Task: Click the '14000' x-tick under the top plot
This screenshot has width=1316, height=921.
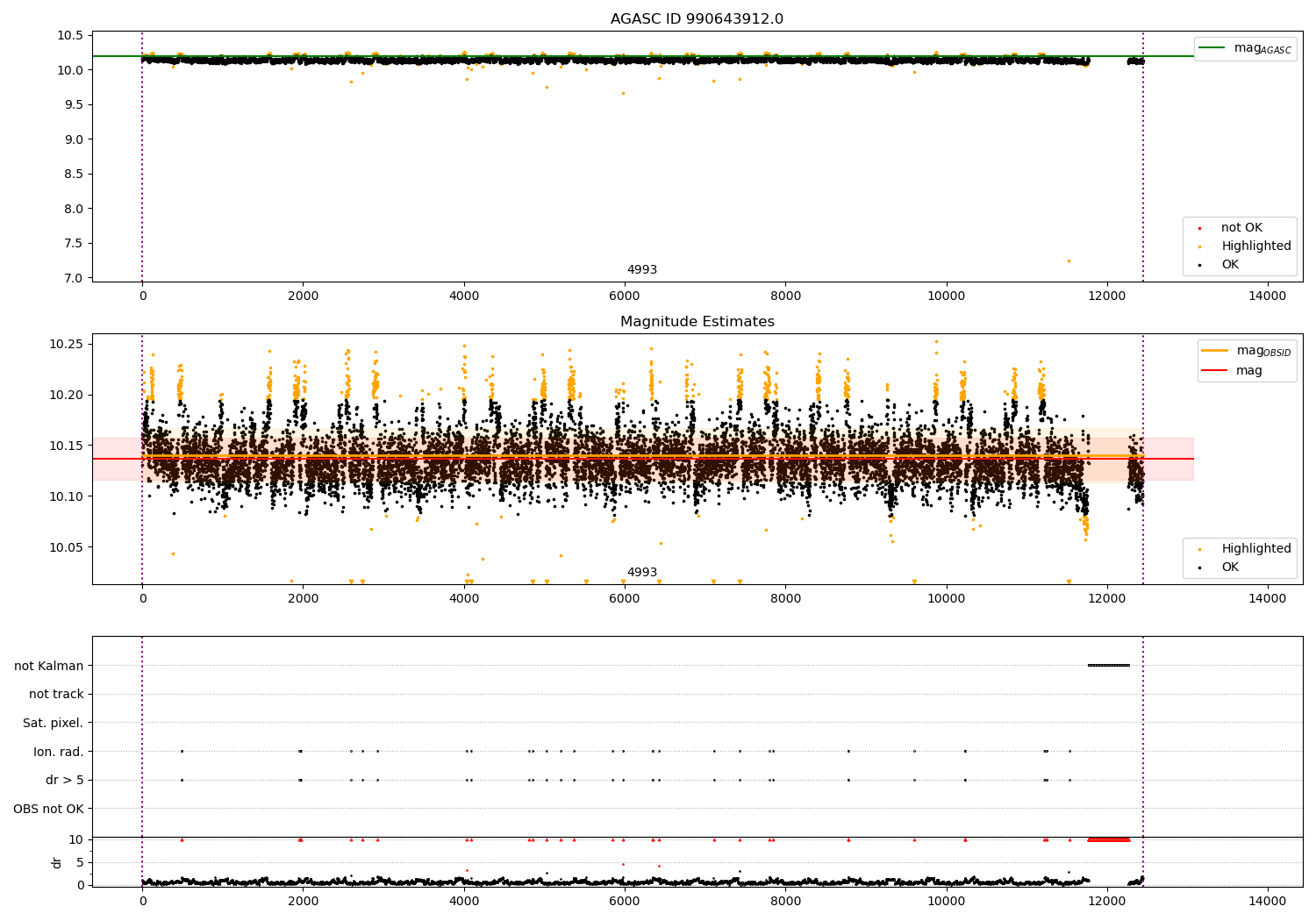Action: click(1268, 296)
